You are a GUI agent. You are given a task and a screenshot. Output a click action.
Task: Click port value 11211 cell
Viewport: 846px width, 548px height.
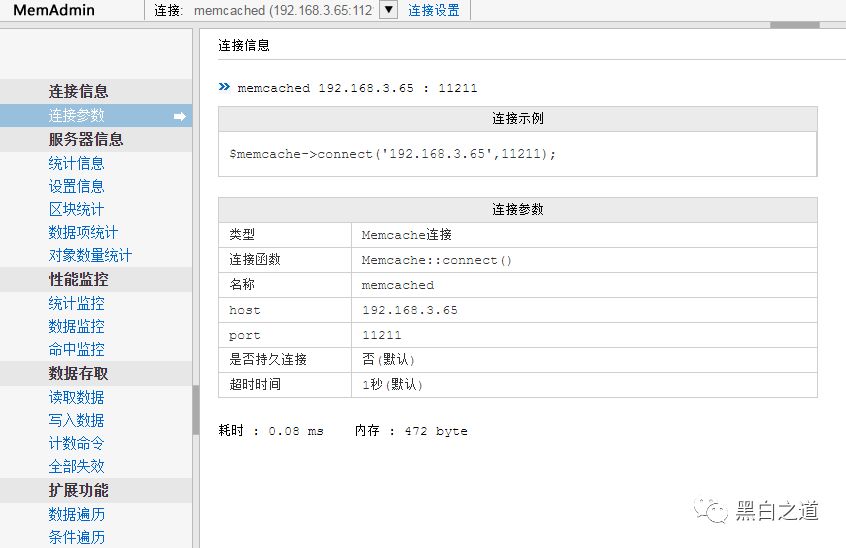coord(584,335)
